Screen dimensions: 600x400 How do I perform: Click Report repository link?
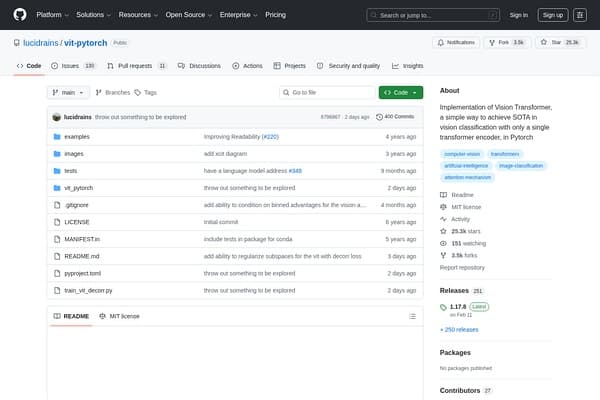click(462, 268)
